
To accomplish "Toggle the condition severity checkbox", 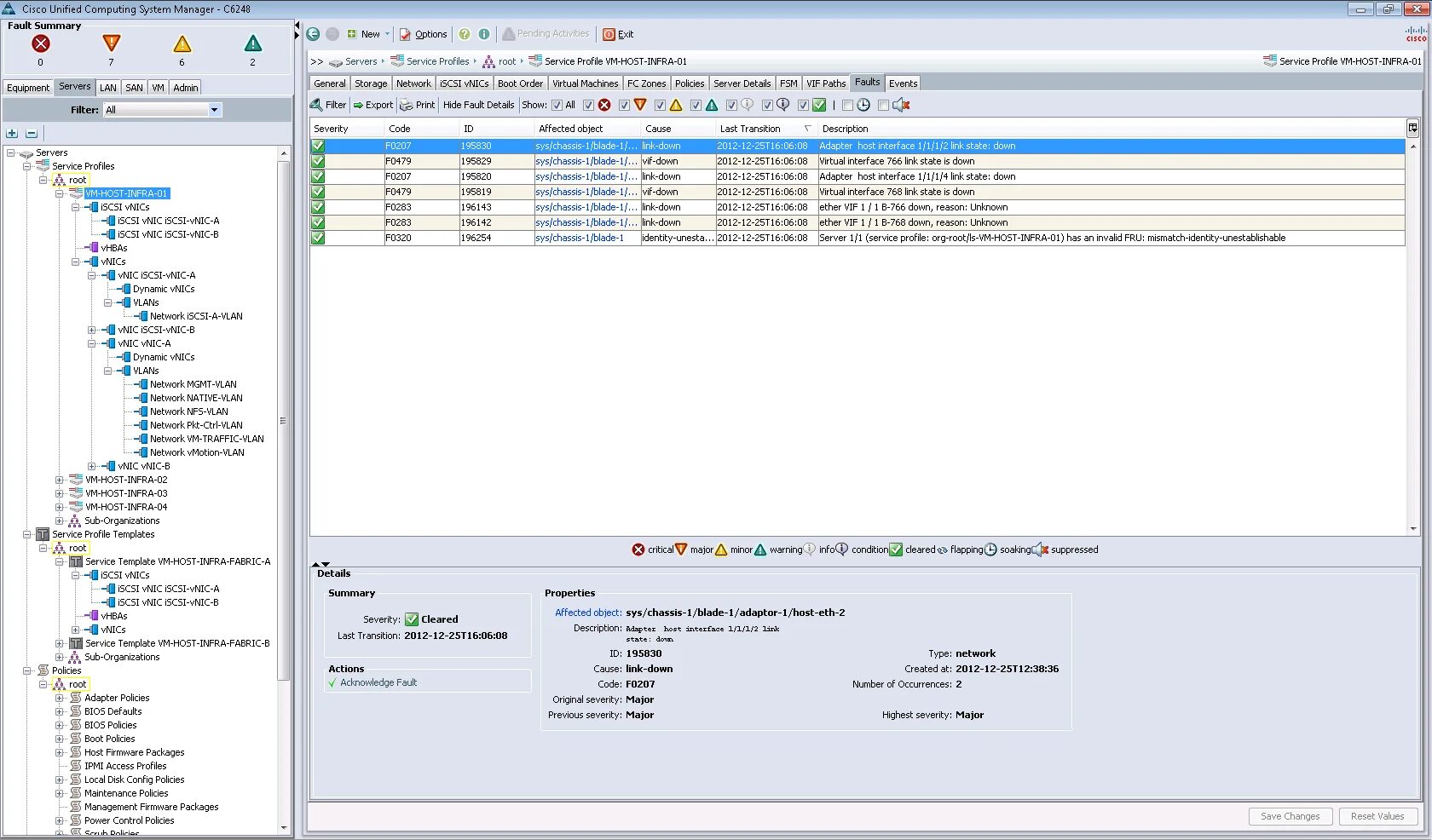I will tap(767, 105).
